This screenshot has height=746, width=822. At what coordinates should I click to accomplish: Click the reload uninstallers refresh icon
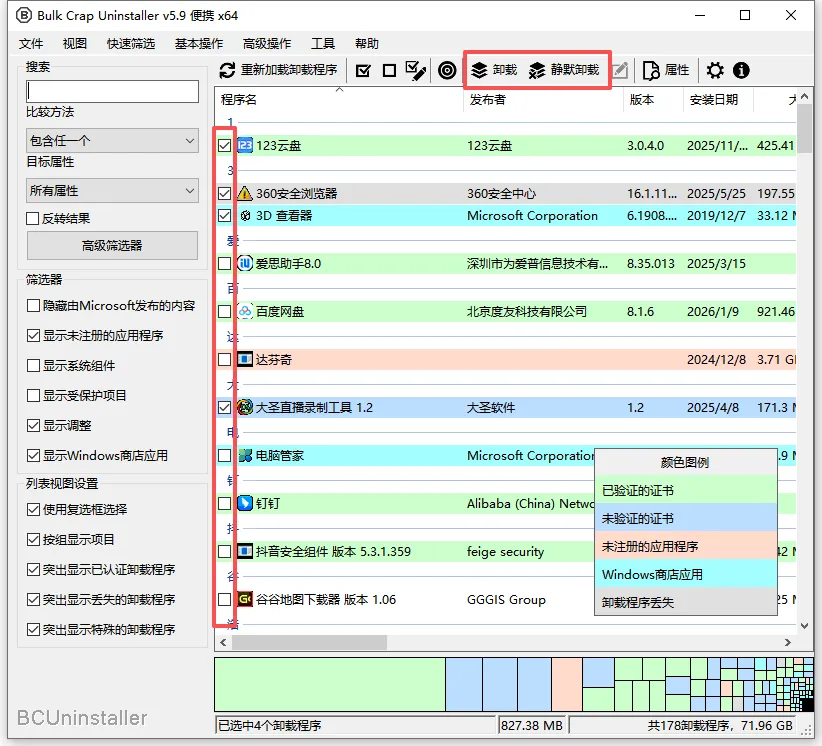(227, 70)
